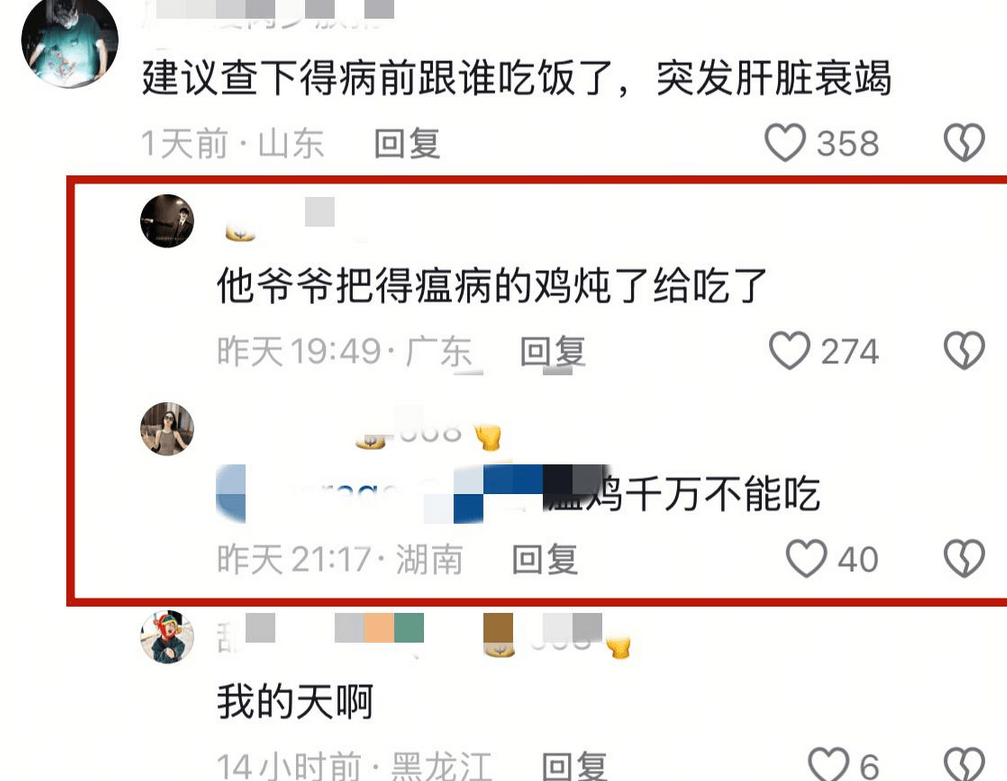Open the dark avatar of the Guangdong commenter

167,221
